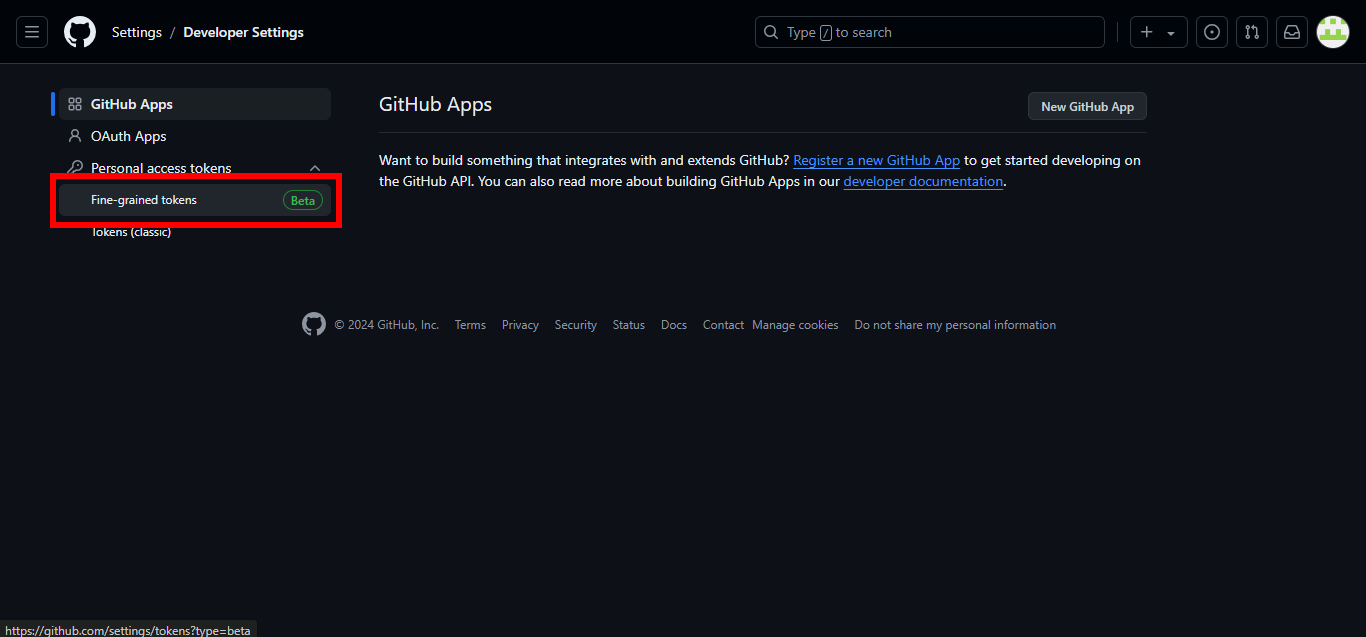1366x637 pixels.
Task: Open Fine-grained tokens page
Action: coord(144,200)
